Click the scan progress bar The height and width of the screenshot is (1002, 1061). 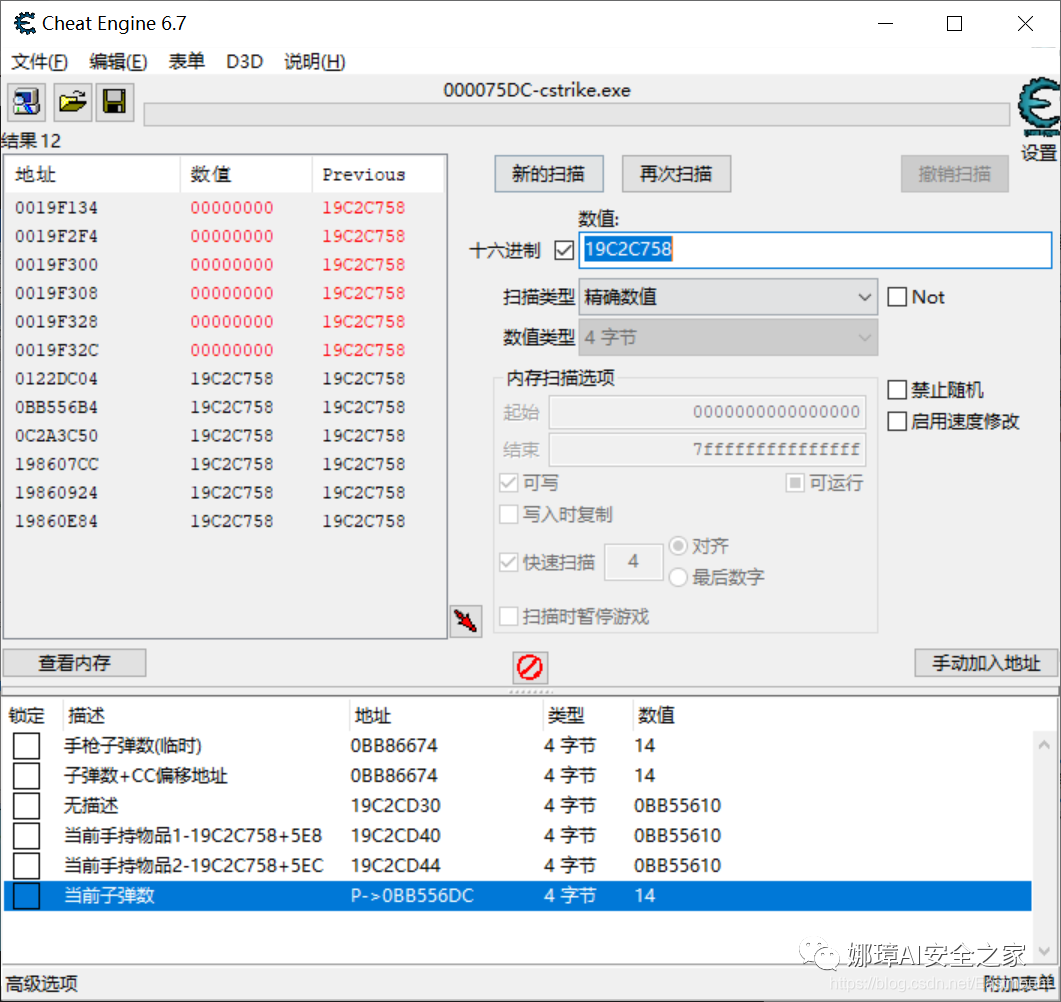pyautogui.click(x=577, y=114)
